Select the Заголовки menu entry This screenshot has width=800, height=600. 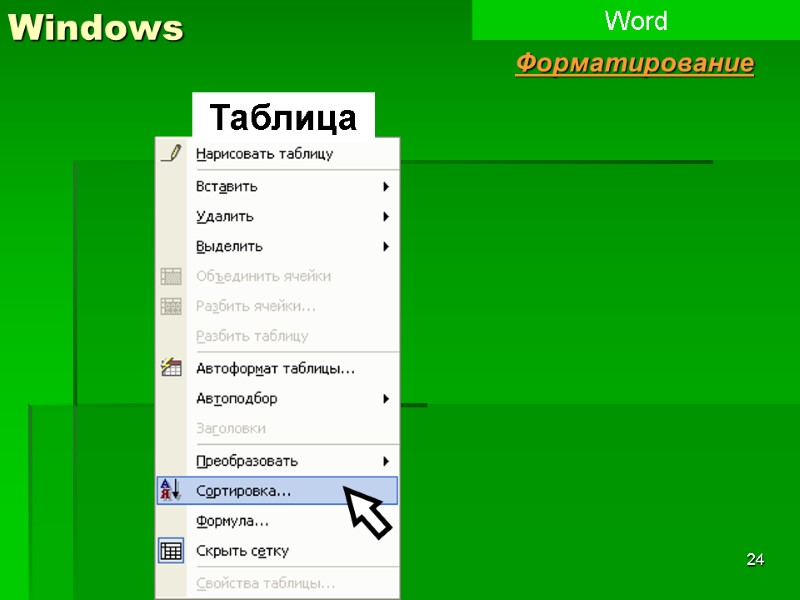click(x=277, y=429)
